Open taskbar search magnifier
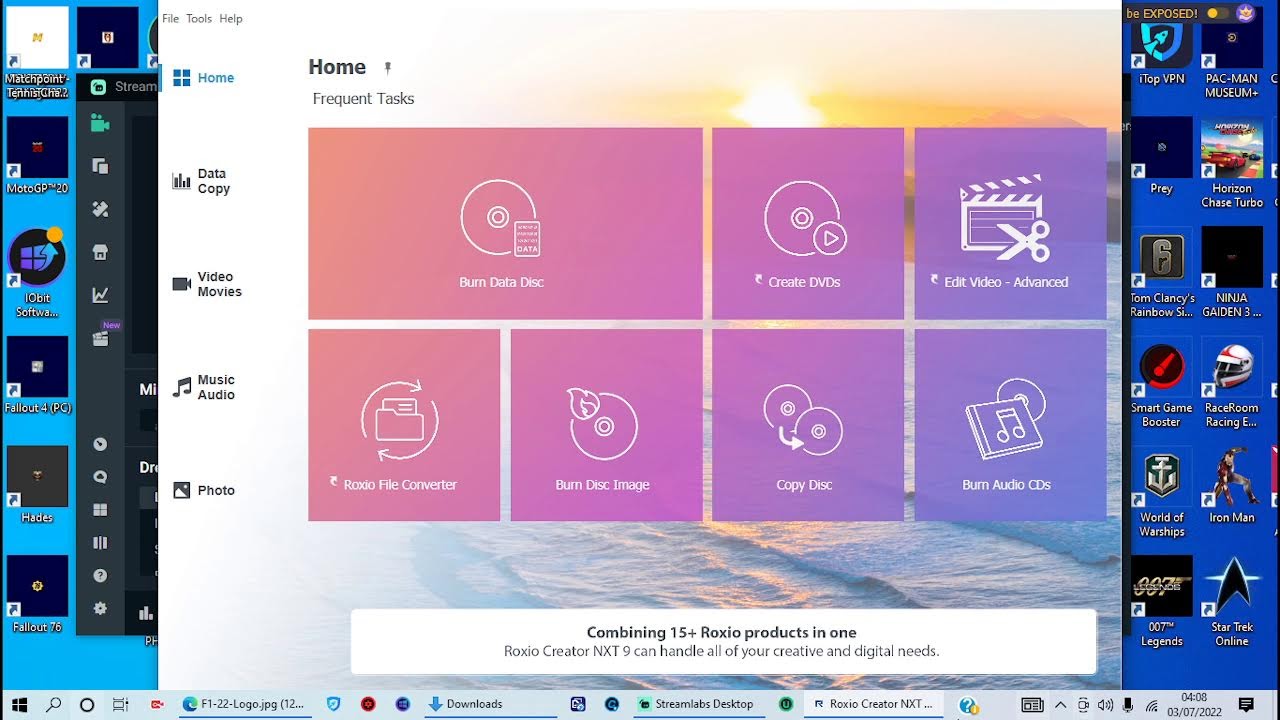This screenshot has width=1280, height=720. [x=54, y=704]
